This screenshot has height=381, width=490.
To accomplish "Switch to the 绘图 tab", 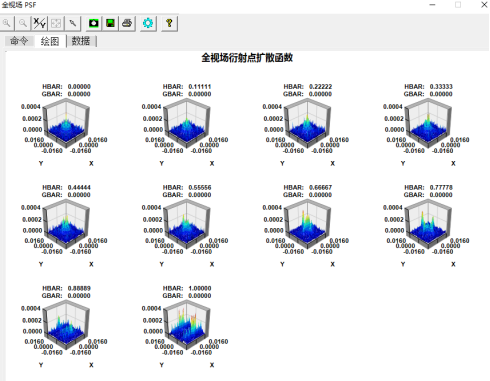I will click(x=50, y=41).
